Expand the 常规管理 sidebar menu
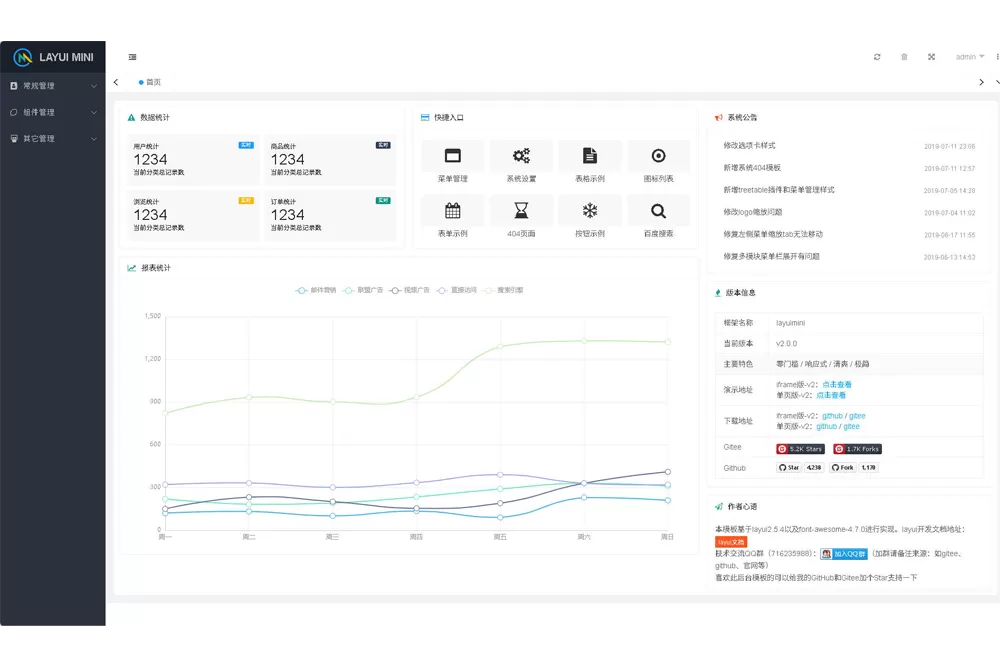Viewport: 1000px width, 667px height. (52, 86)
